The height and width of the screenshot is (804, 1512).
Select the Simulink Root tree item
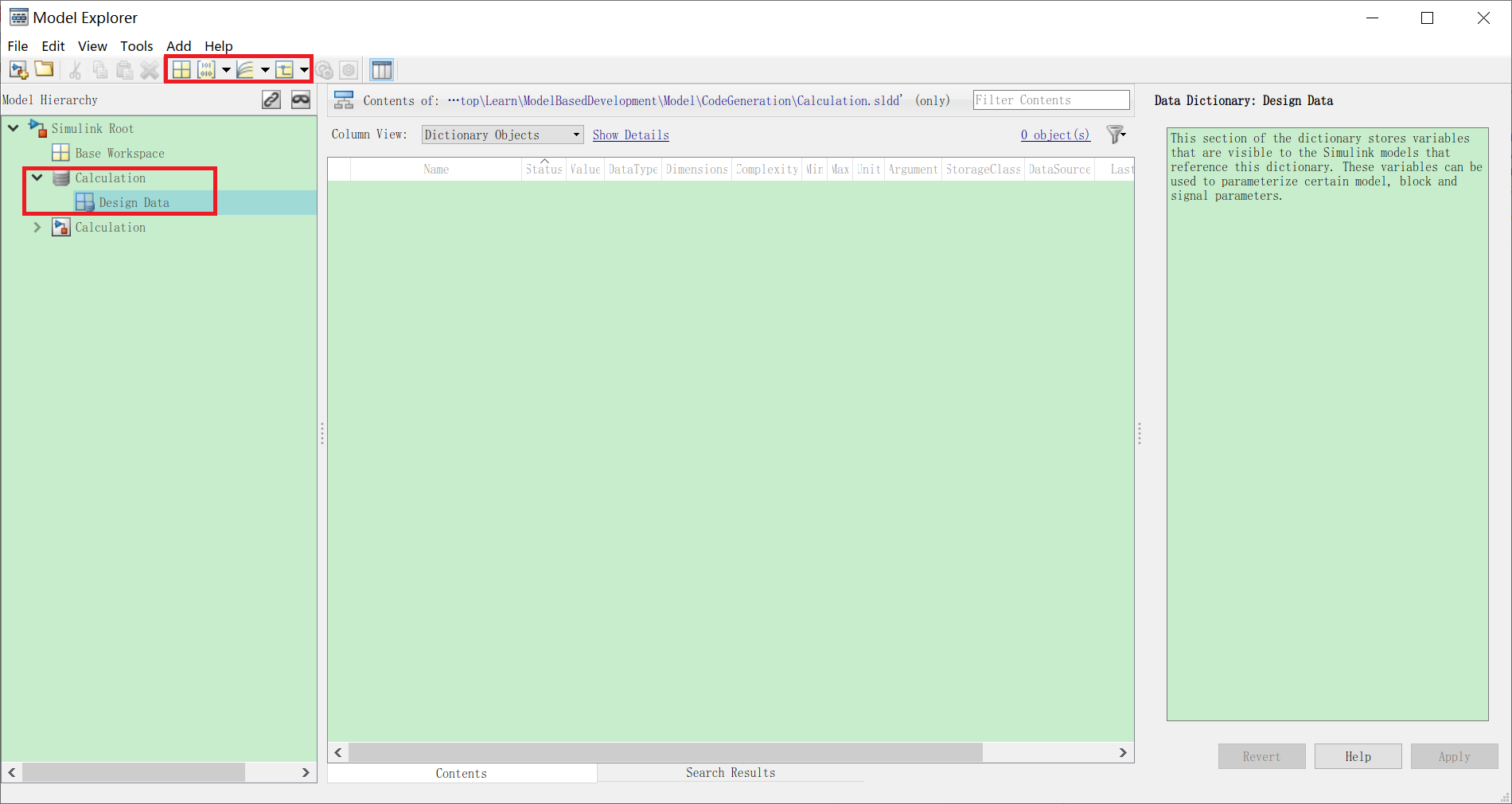[93, 128]
